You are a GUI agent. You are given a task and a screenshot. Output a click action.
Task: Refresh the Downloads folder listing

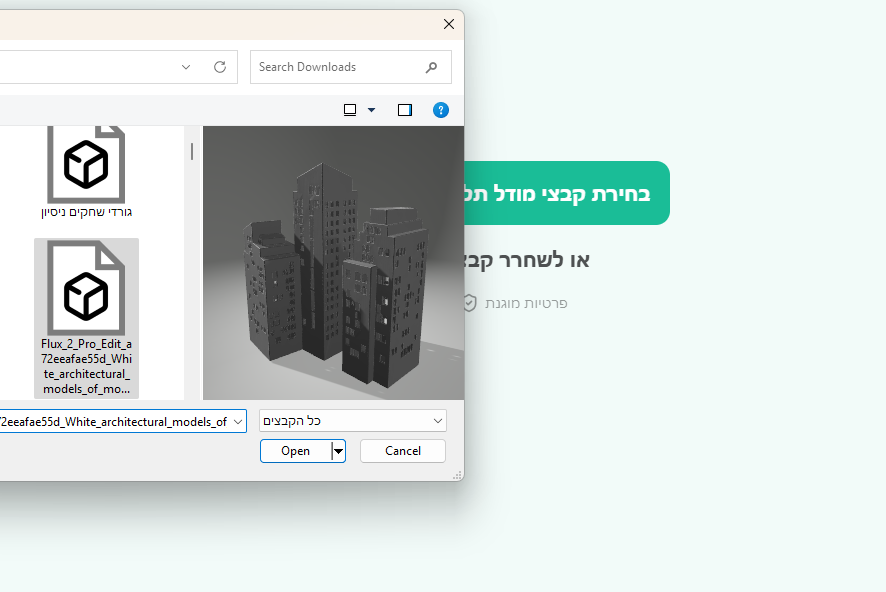[x=220, y=67]
